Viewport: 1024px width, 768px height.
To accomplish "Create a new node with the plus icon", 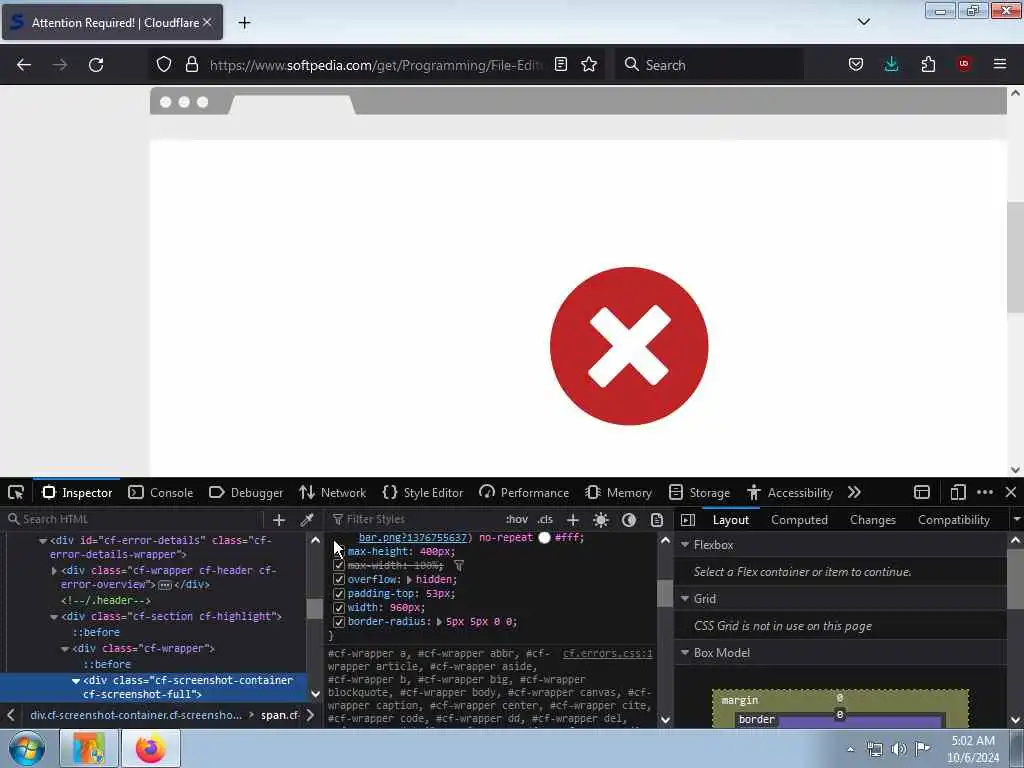I will point(279,520).
